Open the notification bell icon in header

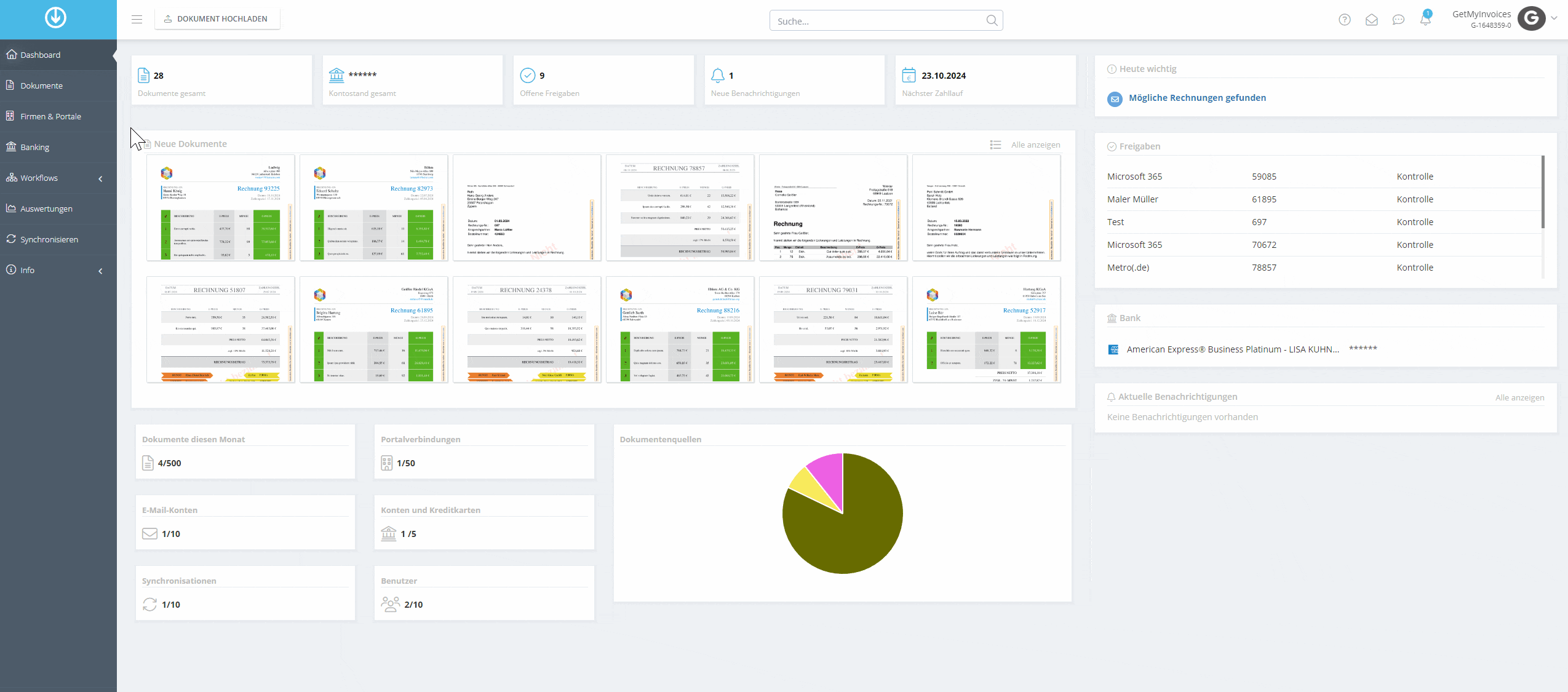(x=1425, y=18)
